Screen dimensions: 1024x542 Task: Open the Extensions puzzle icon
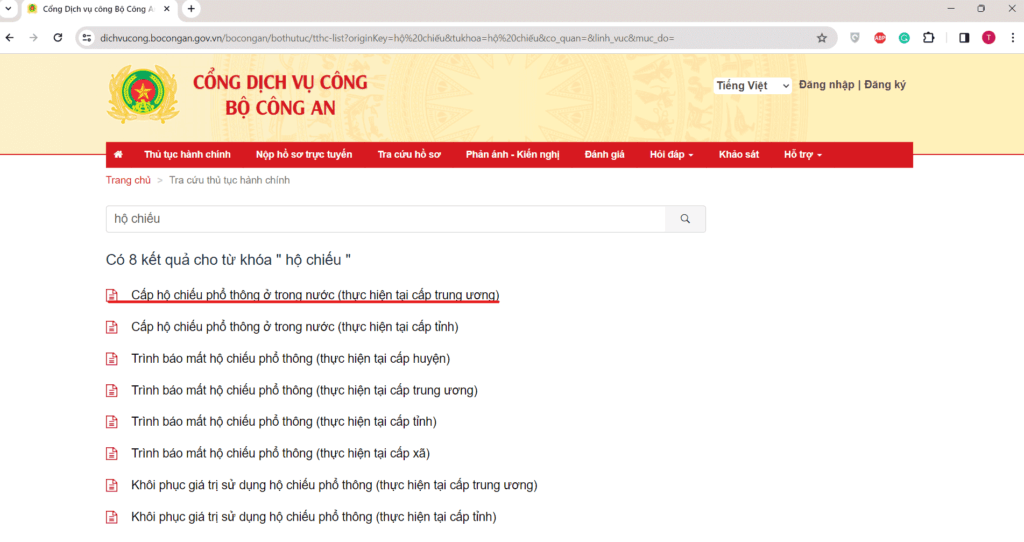point(929,38)
